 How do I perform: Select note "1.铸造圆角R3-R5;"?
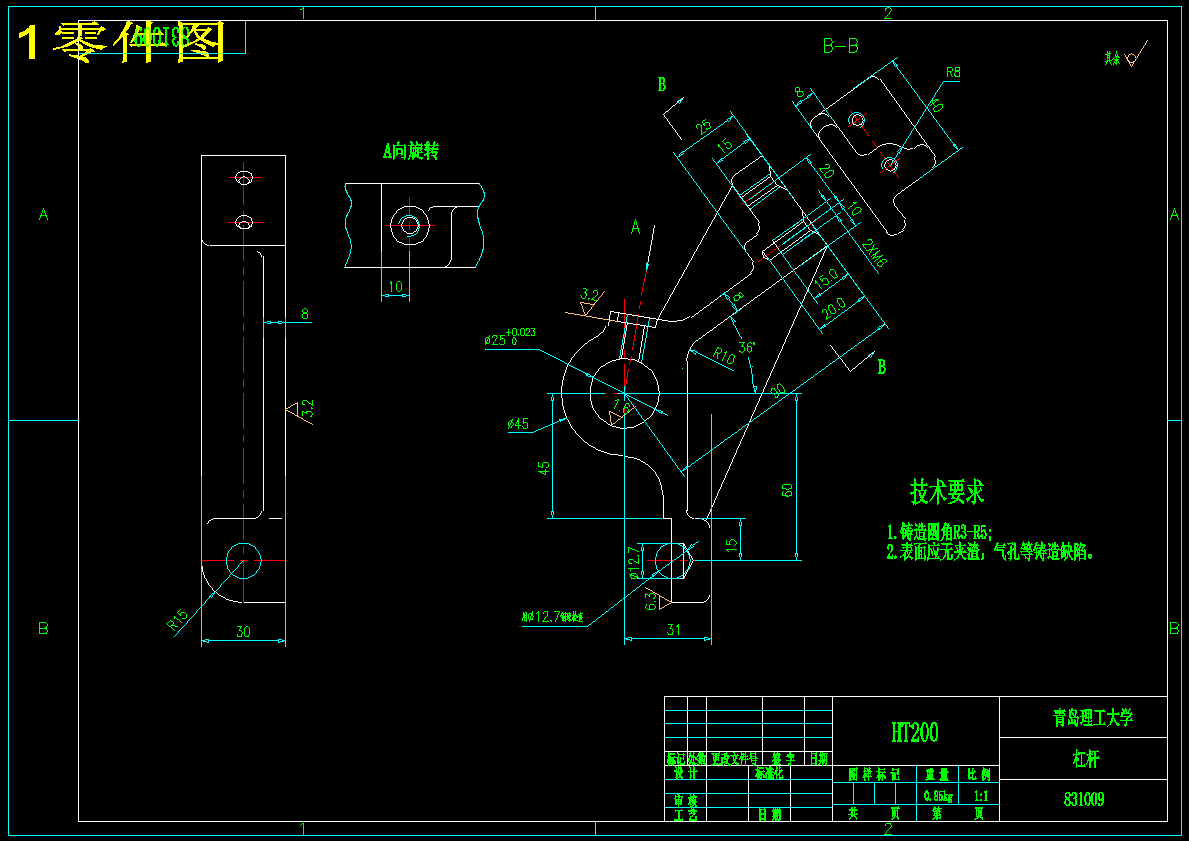pyautogui.click(x=939, y=532)
